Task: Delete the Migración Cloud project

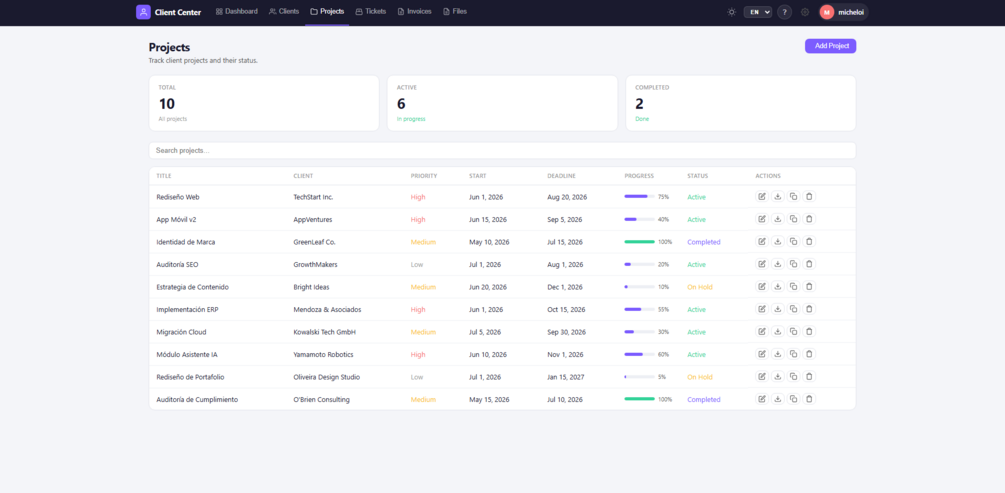Action: [x=809, y=331]
